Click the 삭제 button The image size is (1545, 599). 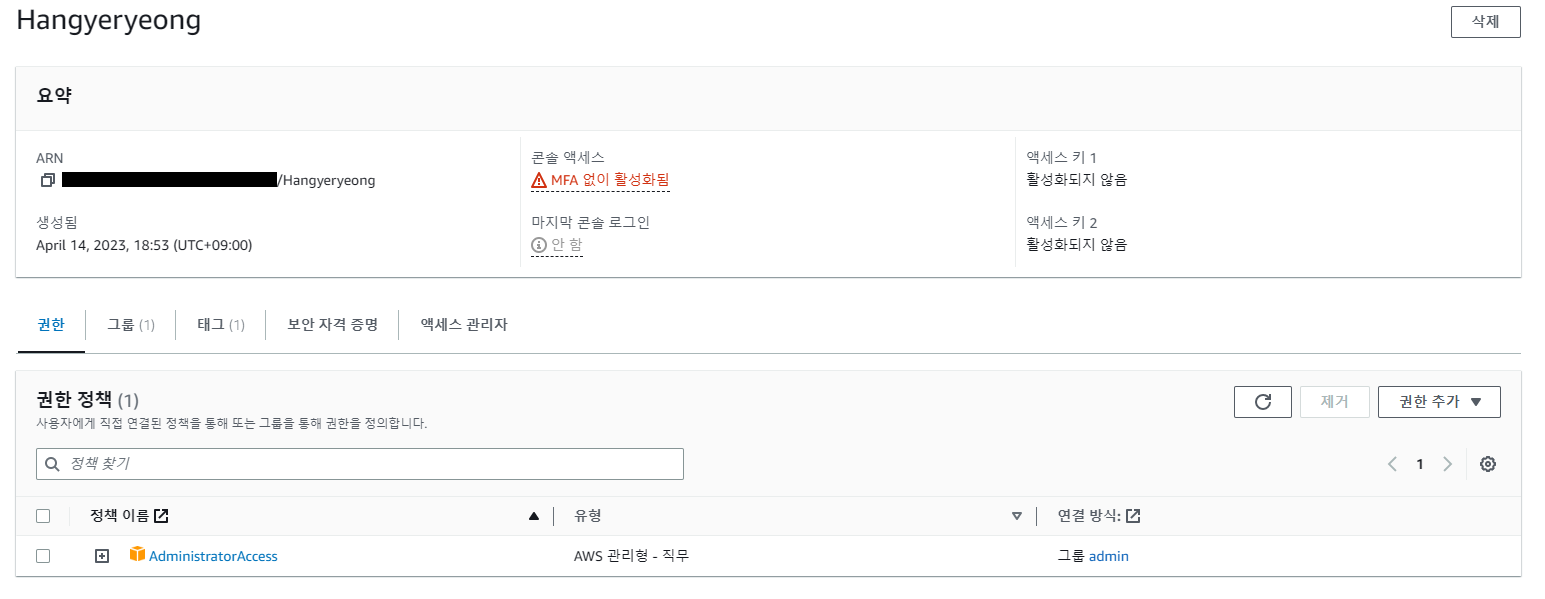pos(1485,22)
